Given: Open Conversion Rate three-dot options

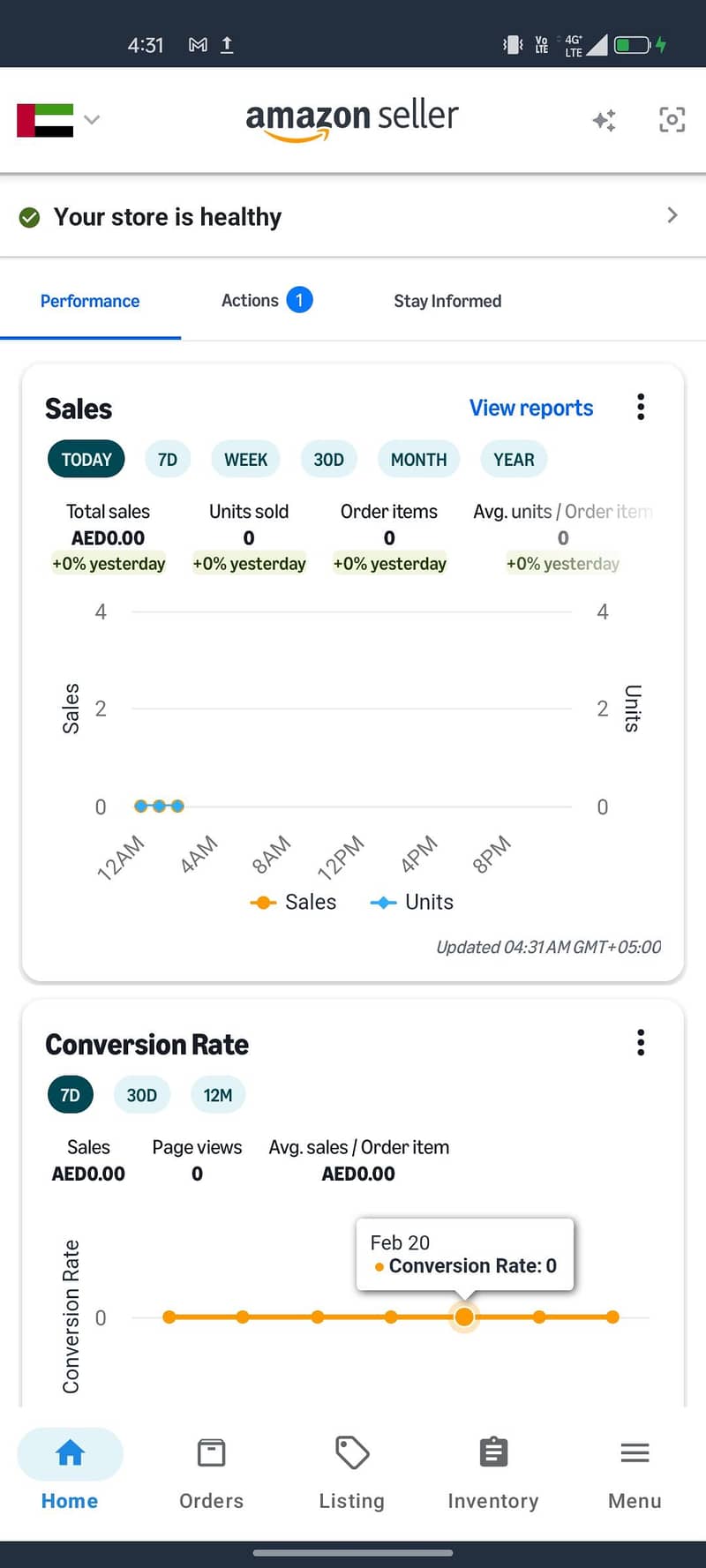Looking at the screenshot, I should pos(641,1042).
